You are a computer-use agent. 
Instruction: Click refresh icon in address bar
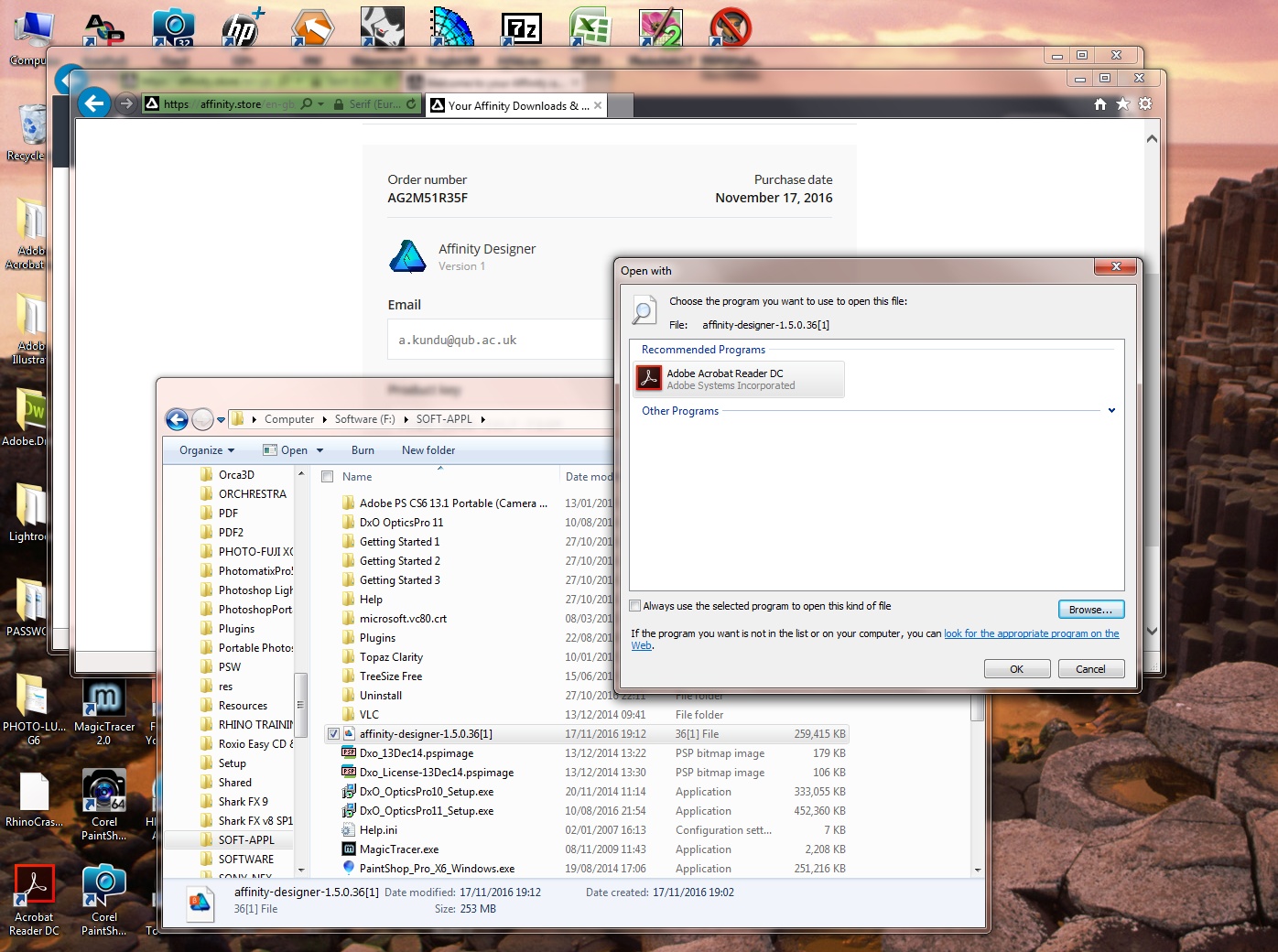(x=411, y=104)
